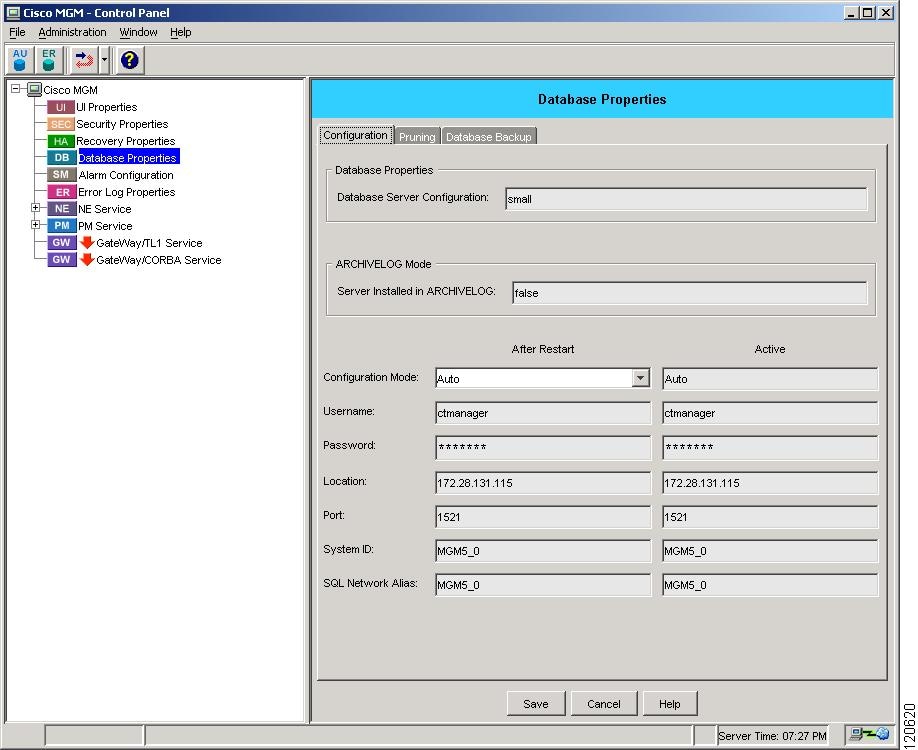Click red down arrow beside GateWay/CORBA Service
918x750 pixels.
point(87,259)
